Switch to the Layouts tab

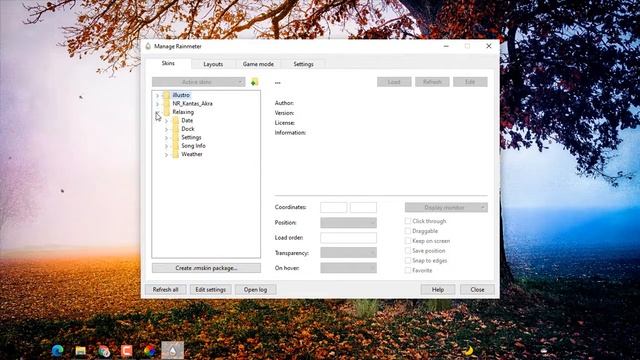213,64
